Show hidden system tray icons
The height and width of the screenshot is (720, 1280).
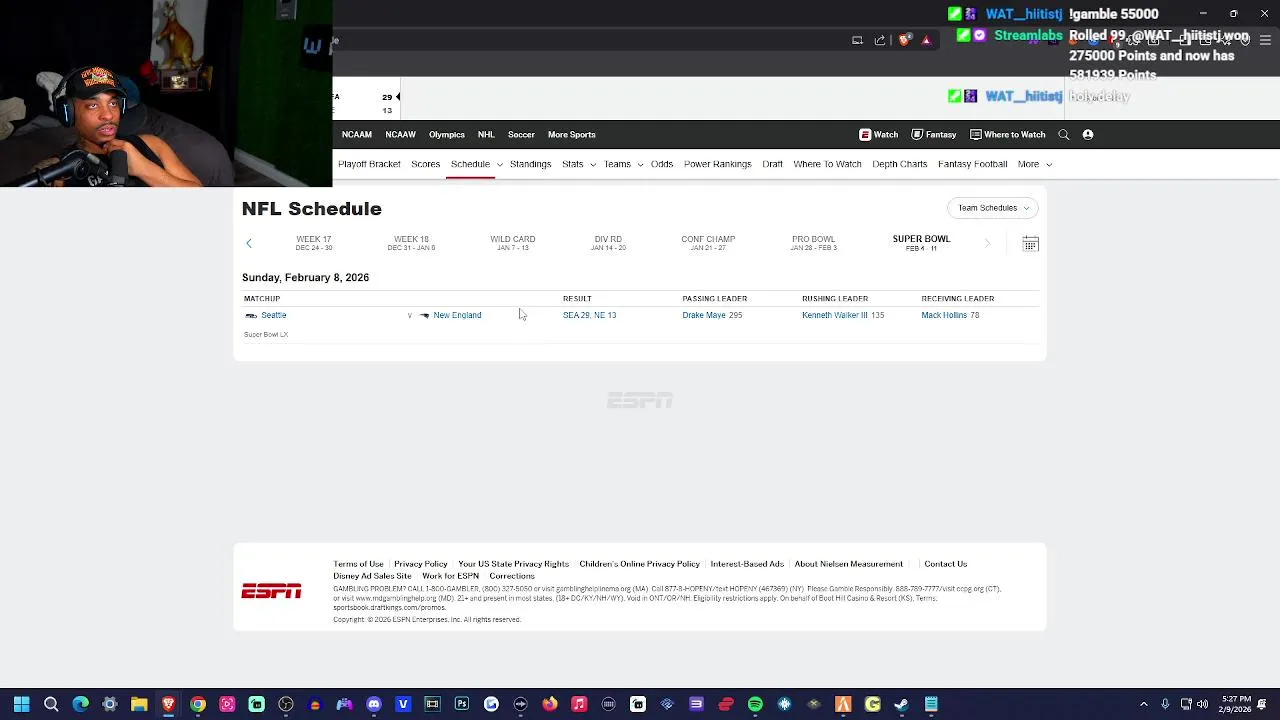pos(1144,704)
